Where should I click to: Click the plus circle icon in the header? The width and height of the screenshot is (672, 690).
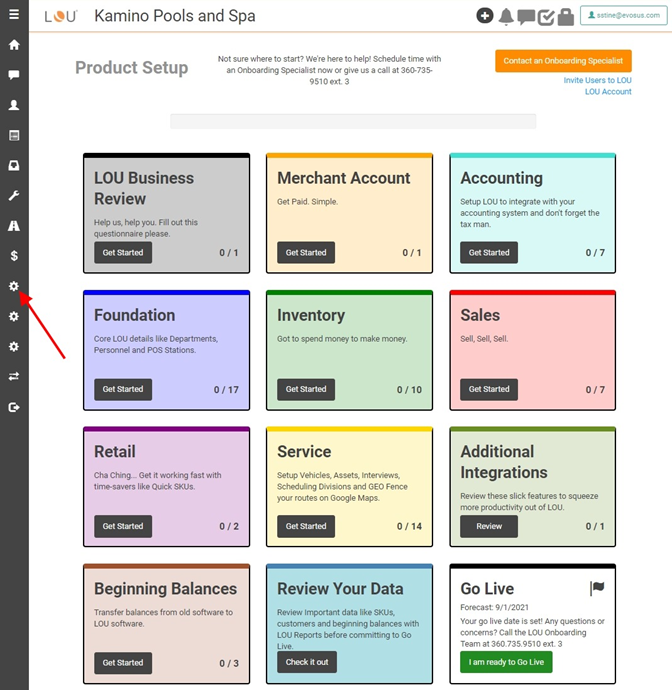485,16
